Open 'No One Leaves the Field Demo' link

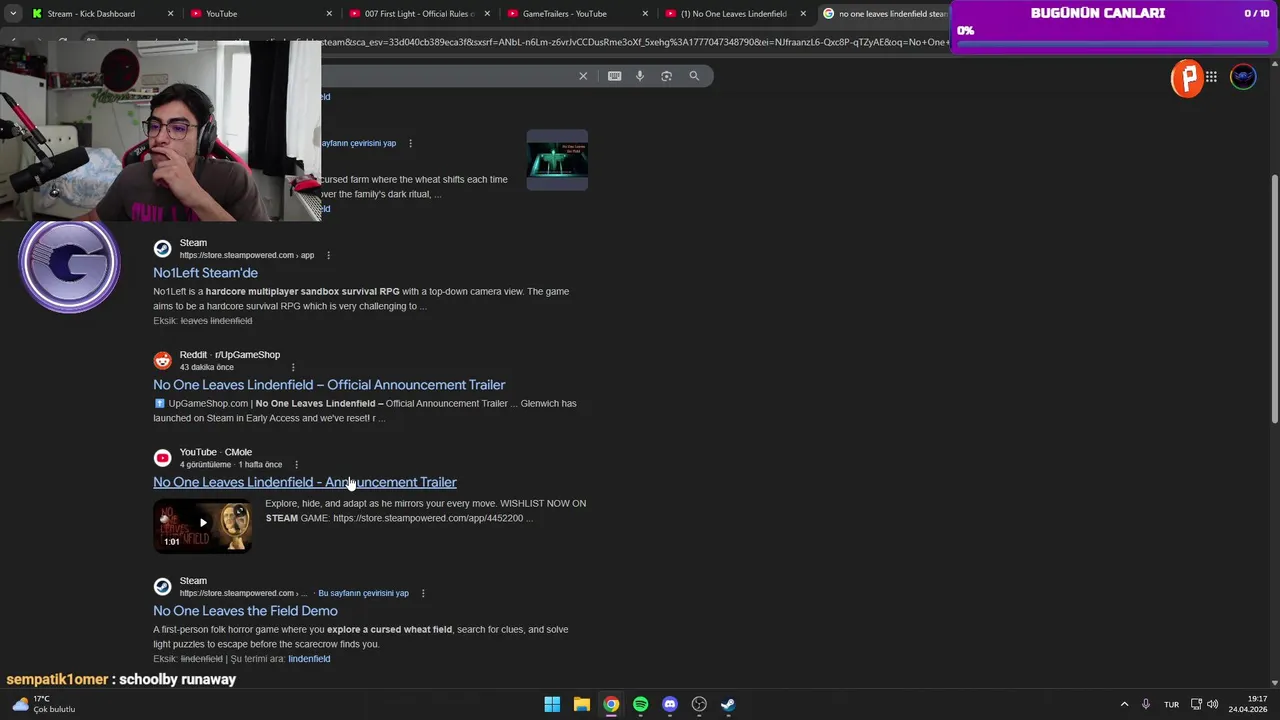(x=245, y=611)
